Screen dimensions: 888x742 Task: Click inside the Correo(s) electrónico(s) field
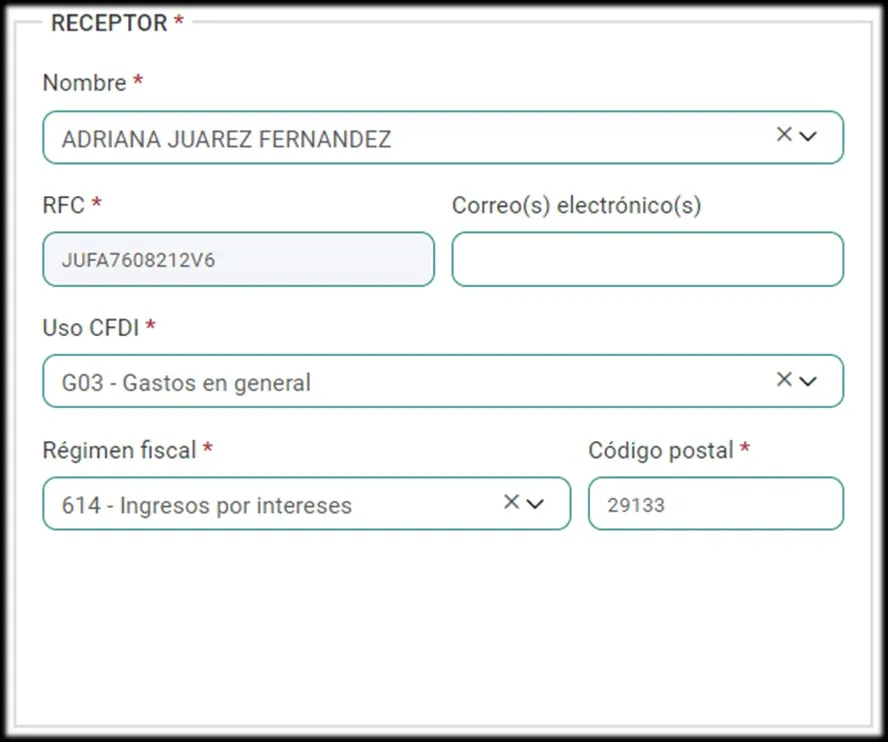(647, 258)
